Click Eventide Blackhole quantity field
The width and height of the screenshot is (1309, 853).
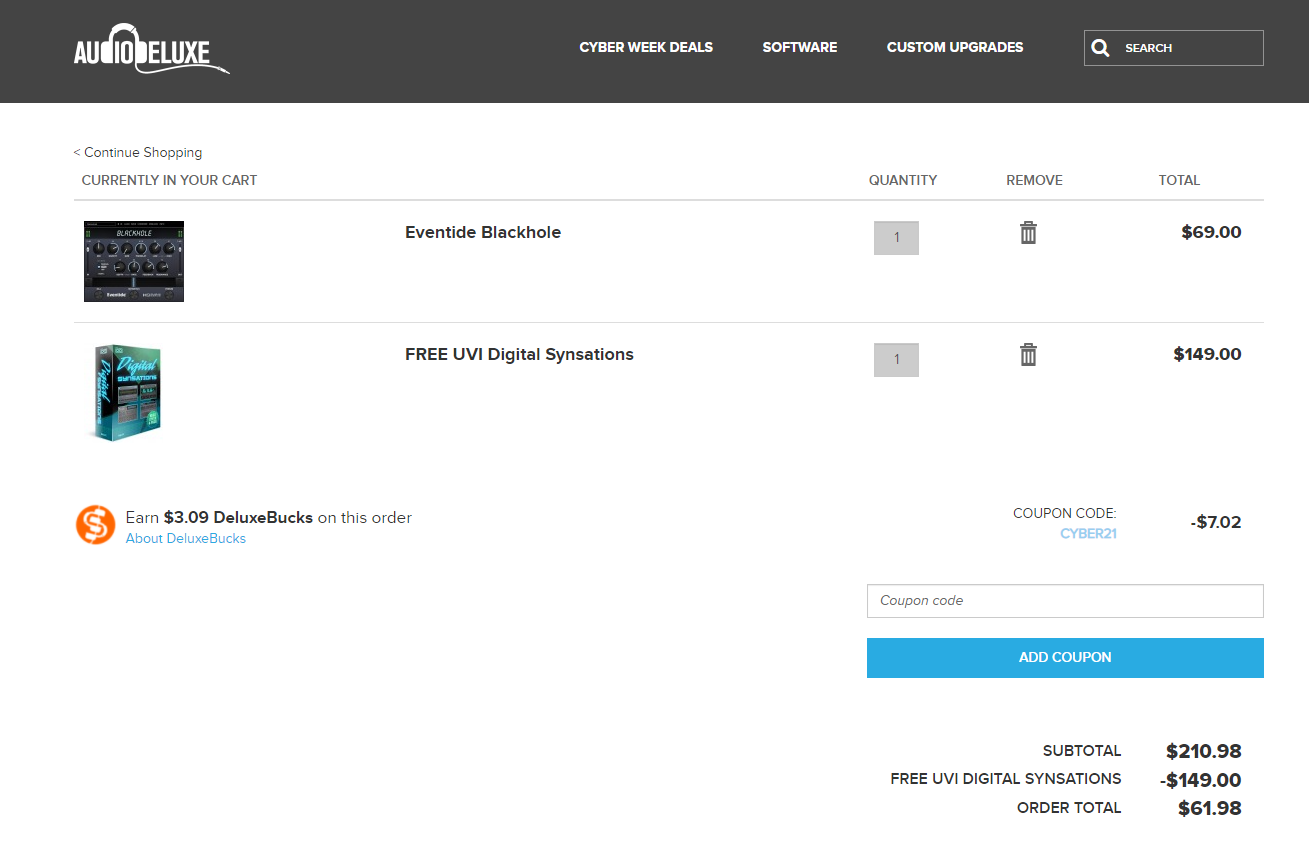point(896,238)
